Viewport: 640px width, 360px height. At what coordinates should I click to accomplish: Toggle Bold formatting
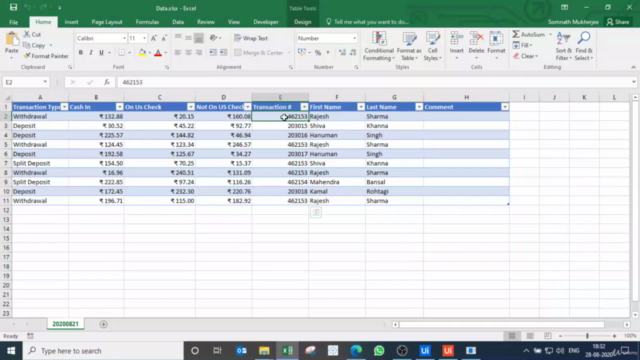pyautogui.click(x=80, y=53)
